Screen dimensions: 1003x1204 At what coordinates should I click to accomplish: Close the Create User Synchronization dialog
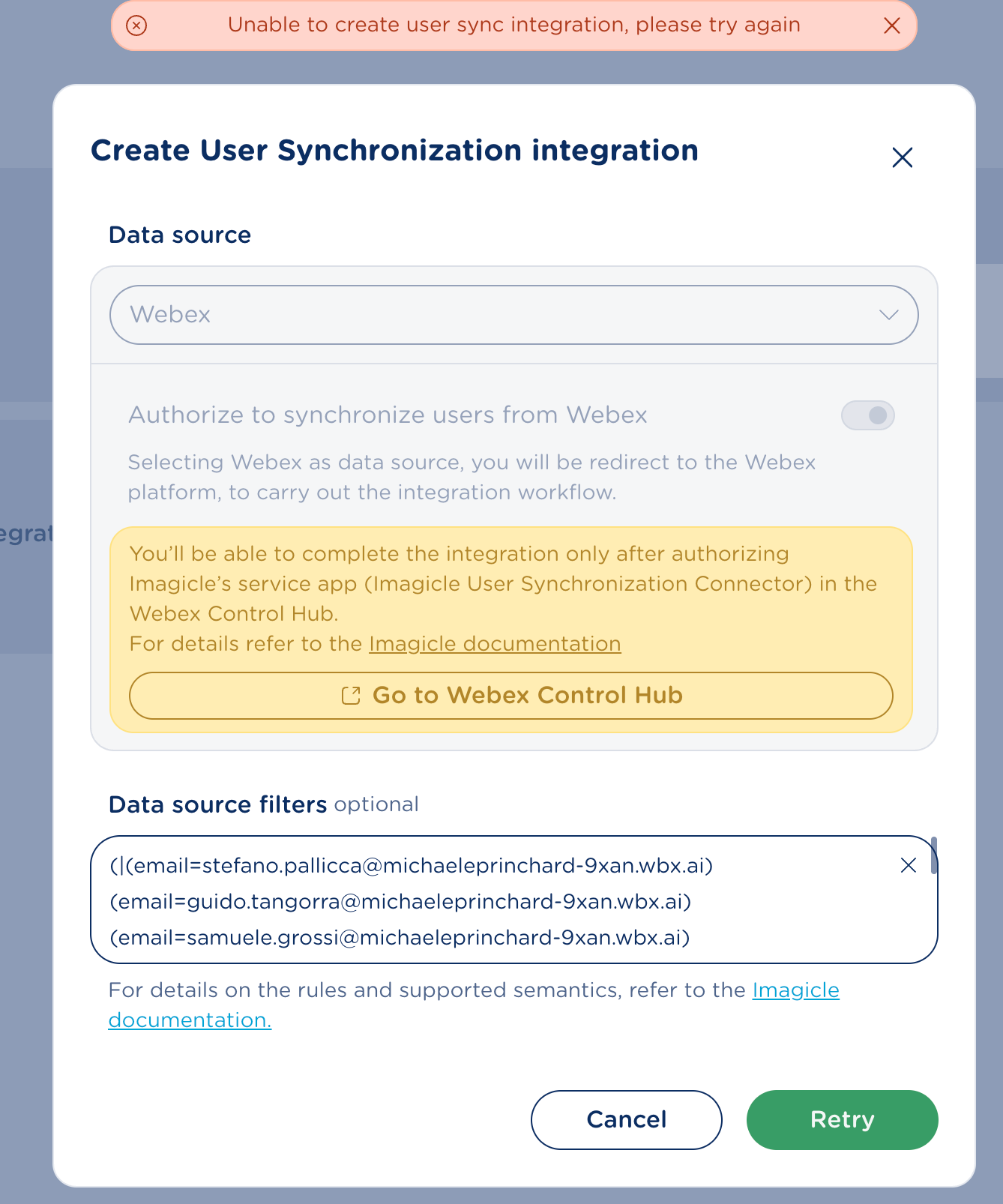902,157
